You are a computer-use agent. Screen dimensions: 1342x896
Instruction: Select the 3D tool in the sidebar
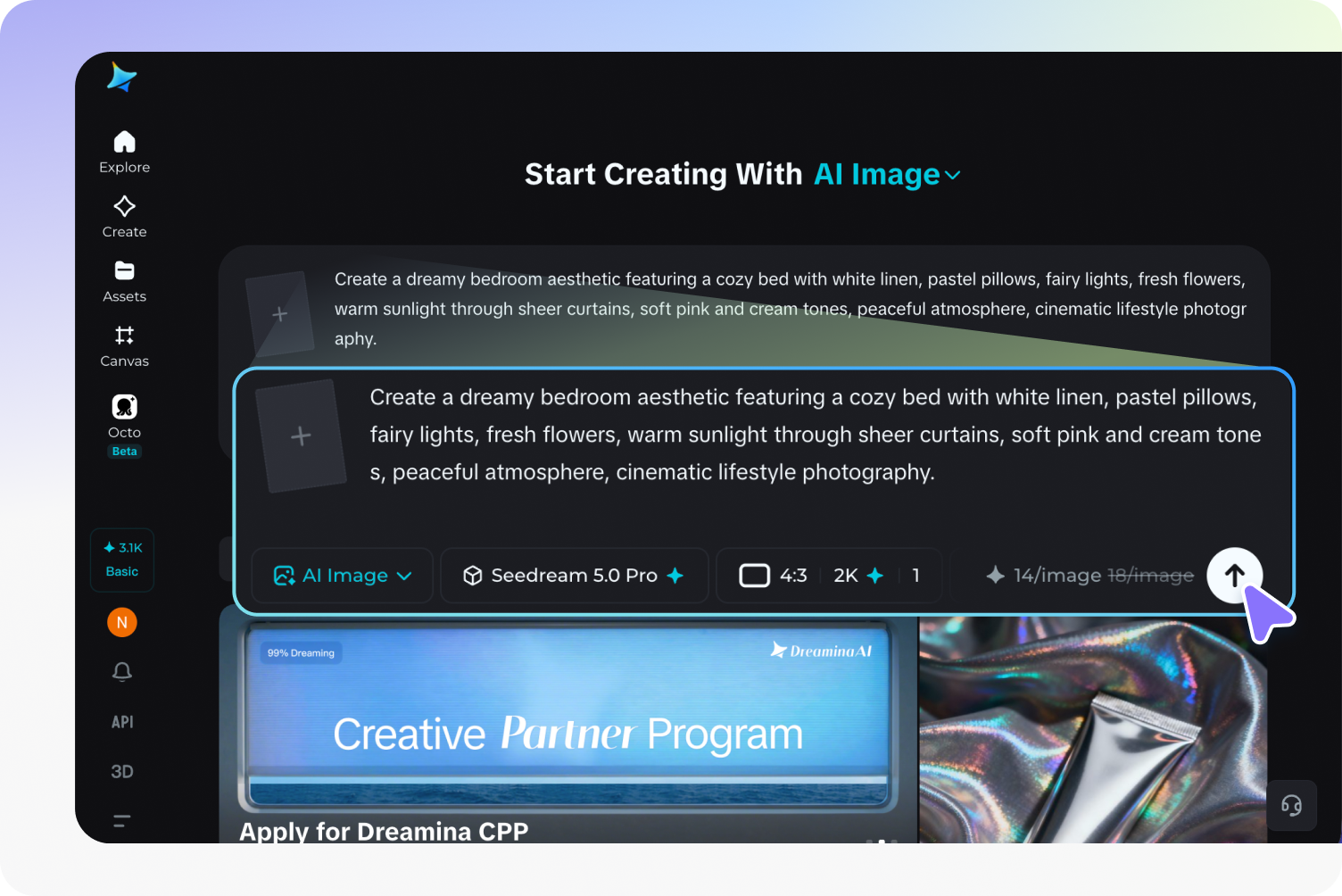click(x=122, y=772)
